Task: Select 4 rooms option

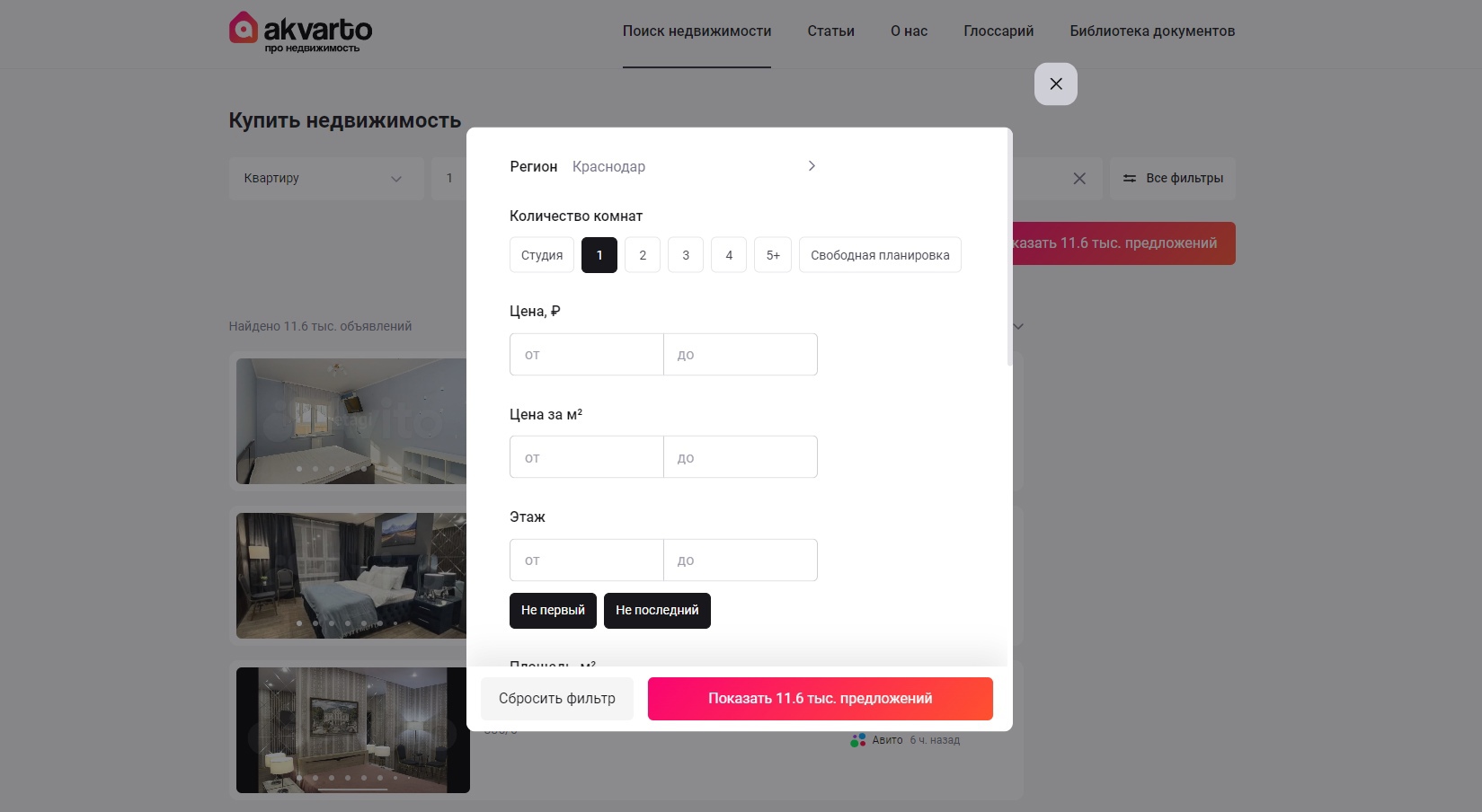Action: [x=729, y=255]
